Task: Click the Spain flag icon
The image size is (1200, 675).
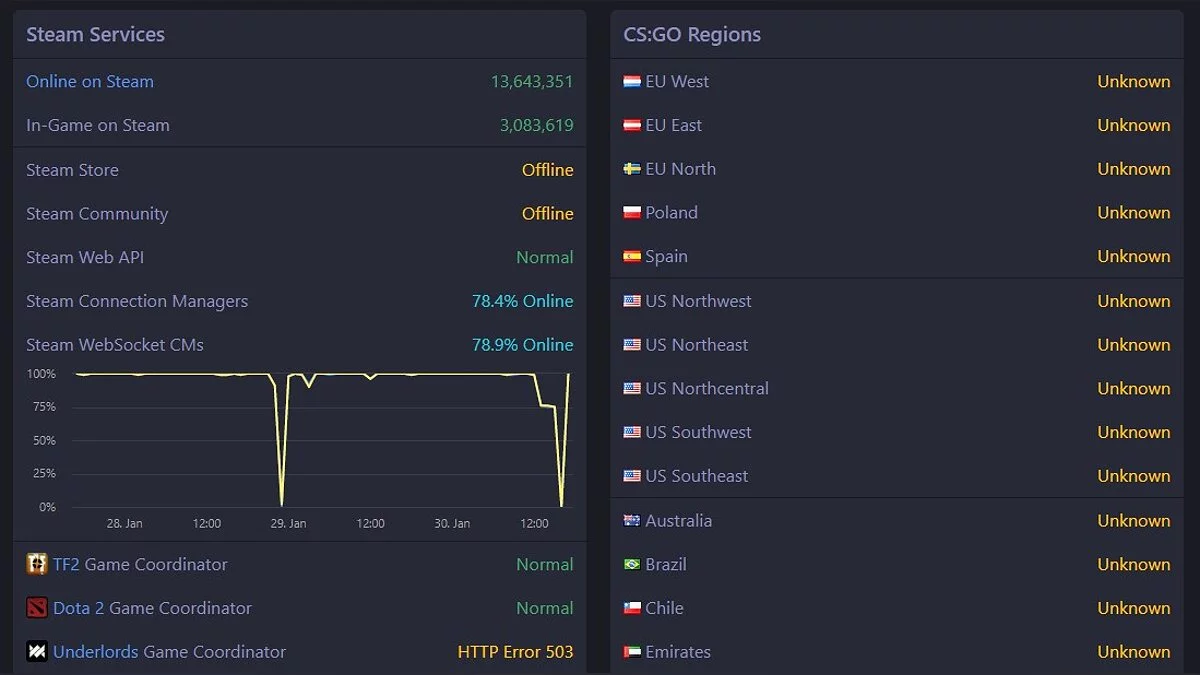Action: coord(632,257)
